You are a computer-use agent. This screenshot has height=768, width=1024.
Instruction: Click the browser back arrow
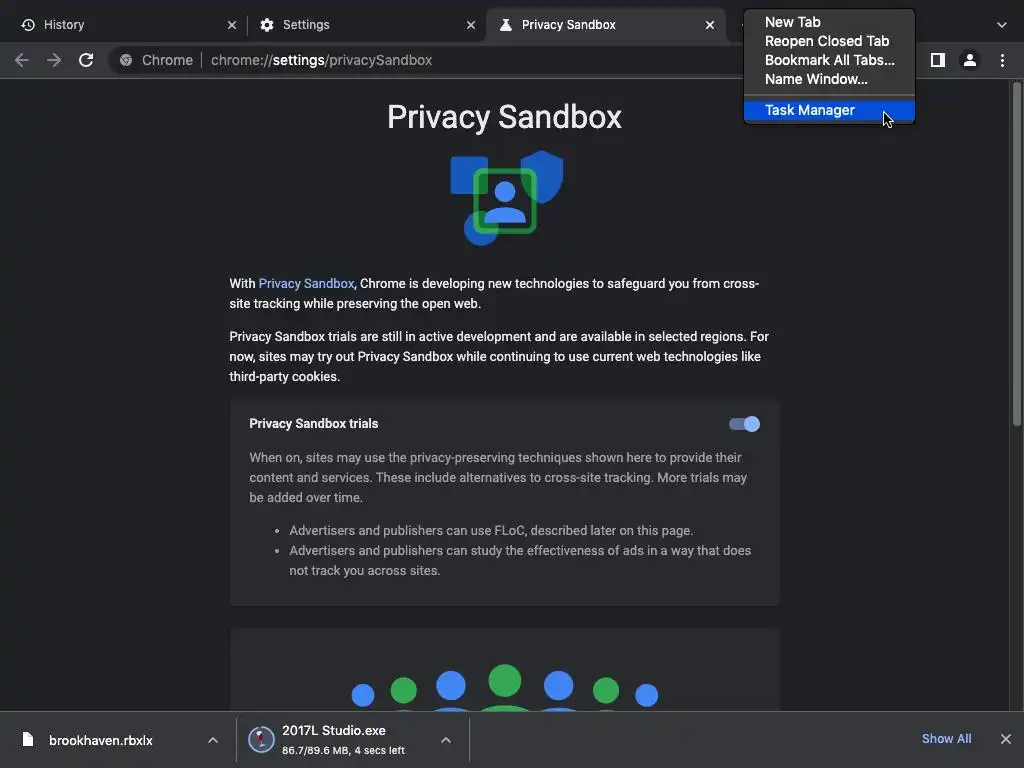point(22,60)
